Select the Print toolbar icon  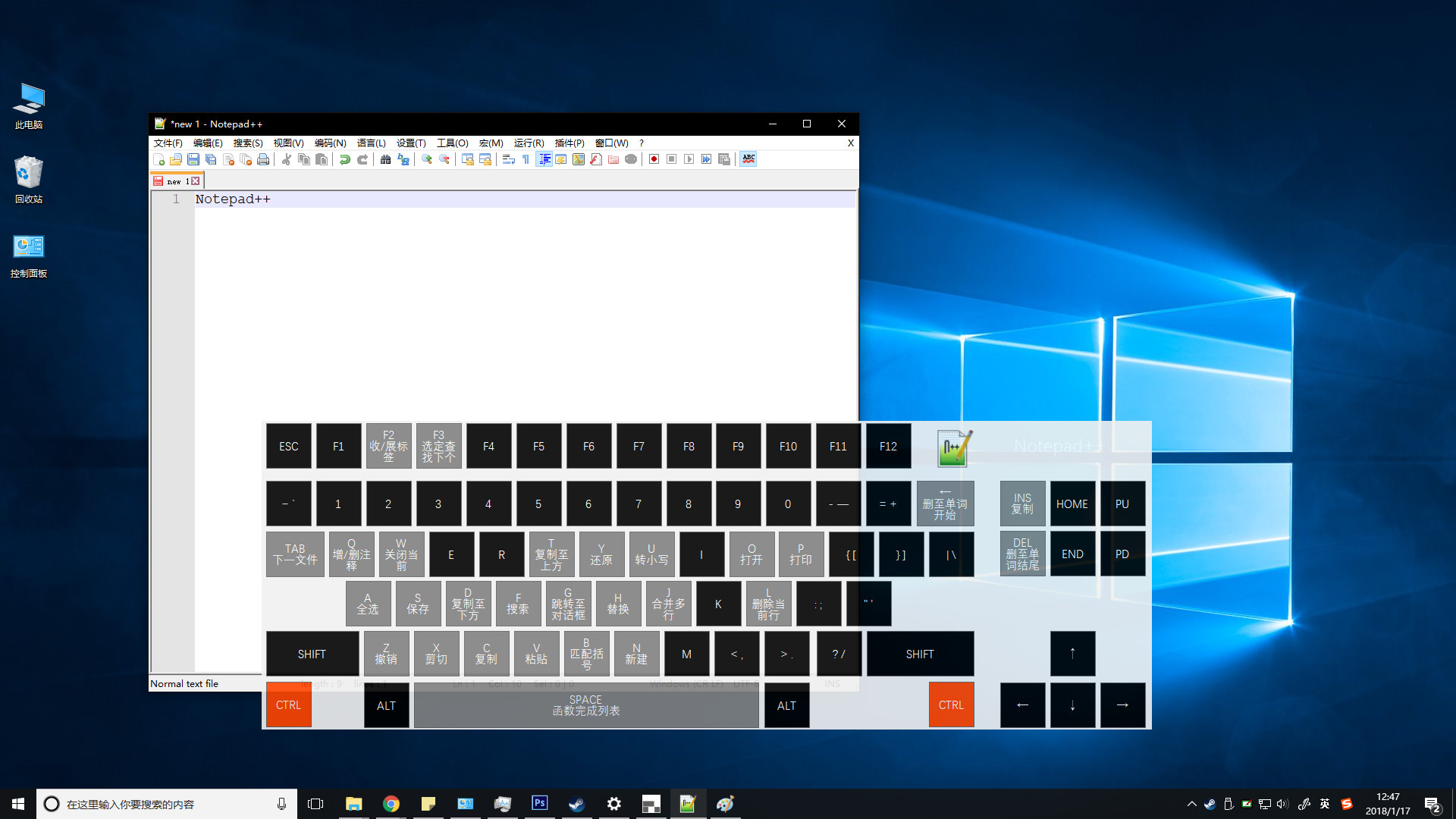pos(263,159)
